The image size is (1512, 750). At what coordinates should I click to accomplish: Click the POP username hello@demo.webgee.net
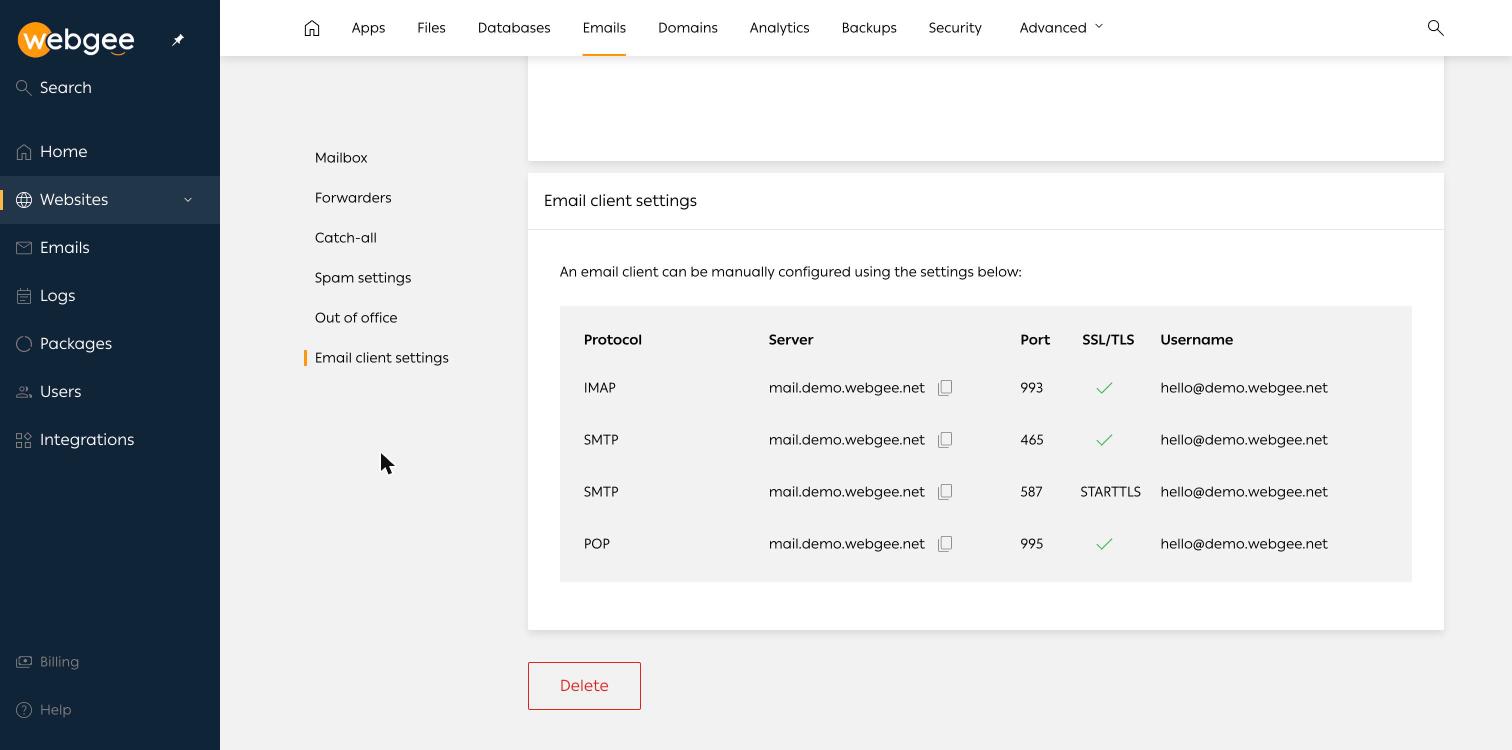pos(1244,544)
